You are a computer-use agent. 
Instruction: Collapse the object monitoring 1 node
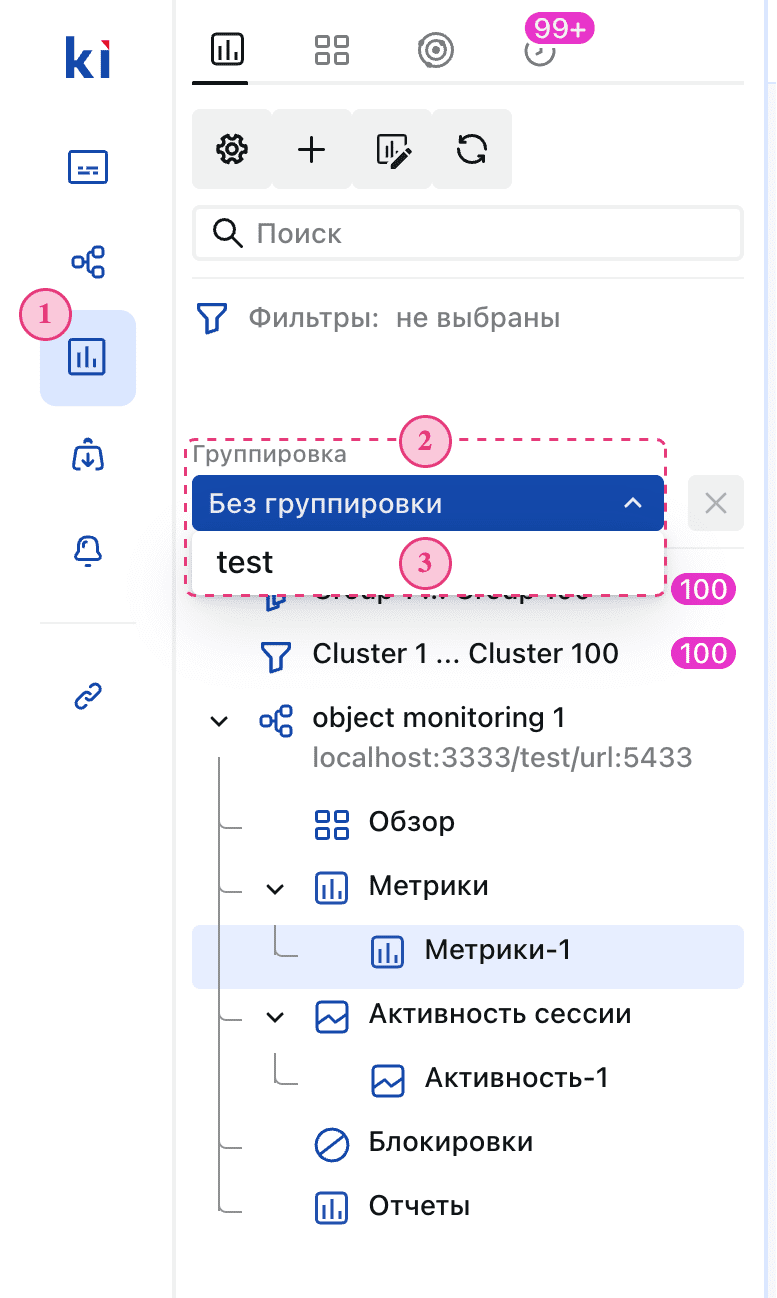(219, 720)
